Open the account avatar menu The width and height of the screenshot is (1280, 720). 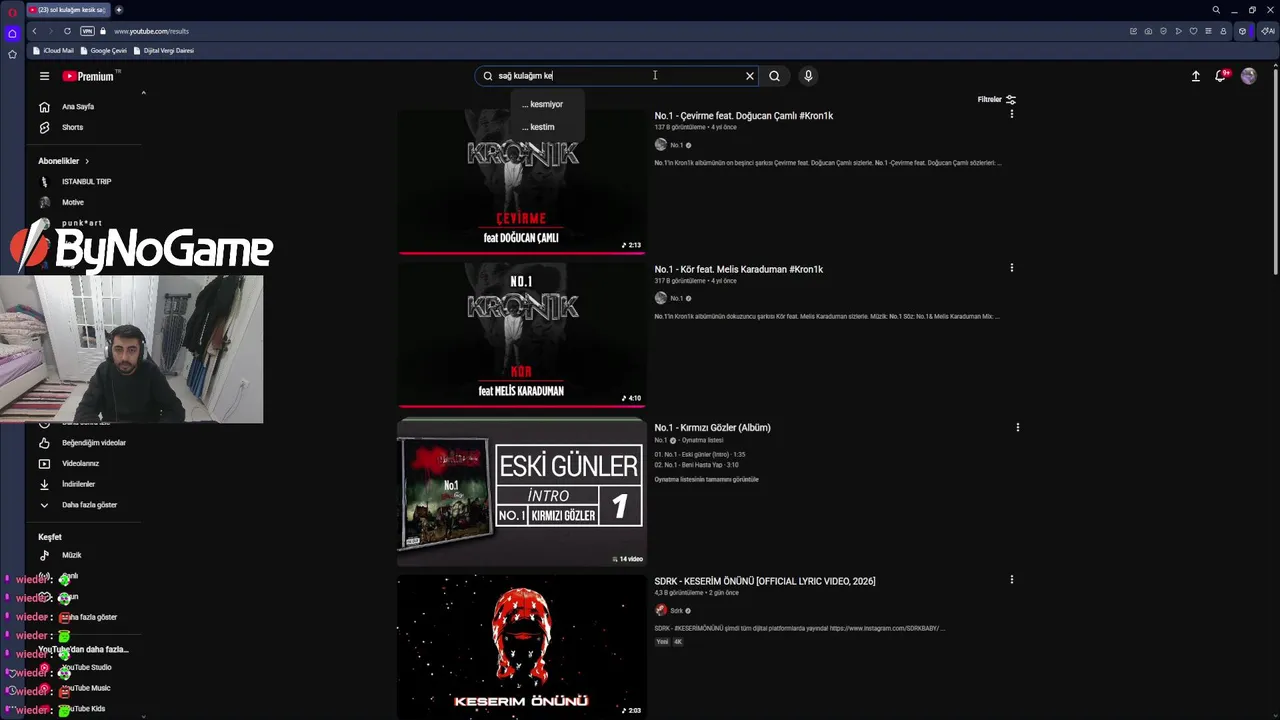coord(1249,76)
